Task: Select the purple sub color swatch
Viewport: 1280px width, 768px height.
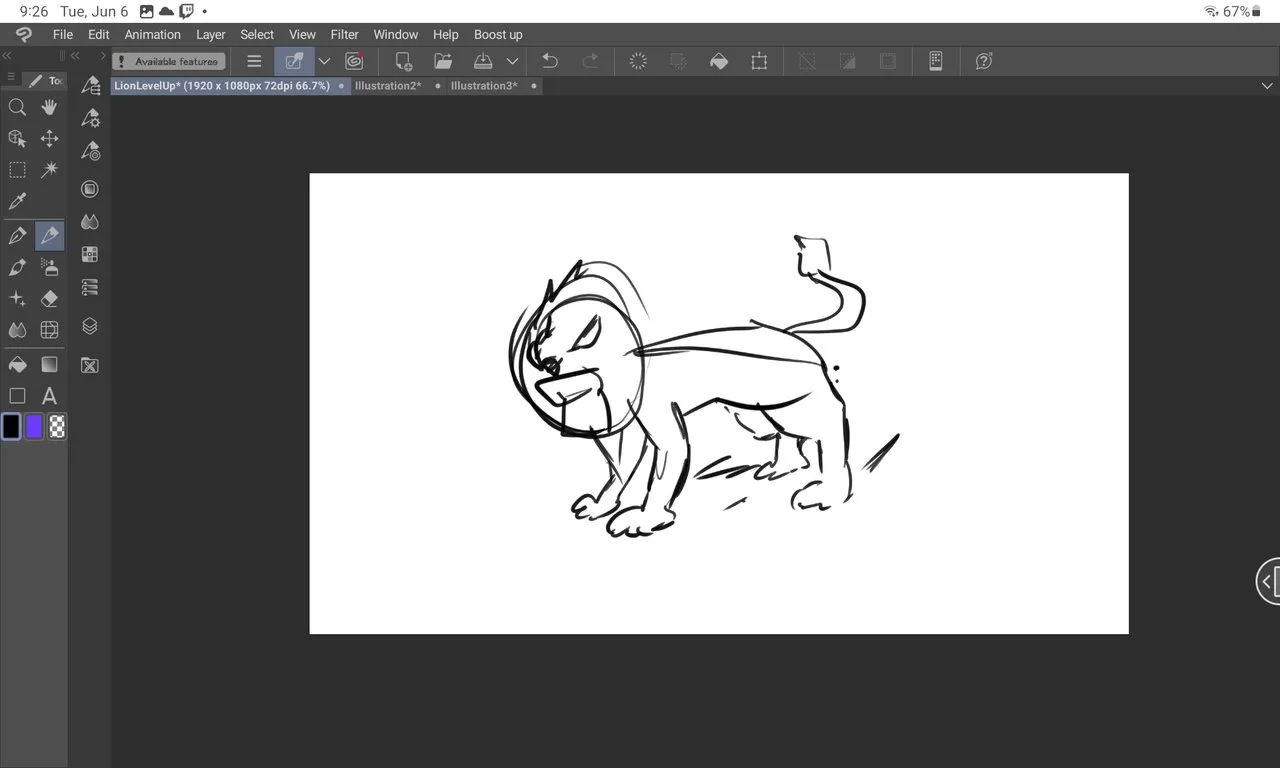Action: (x=34, y=427)
